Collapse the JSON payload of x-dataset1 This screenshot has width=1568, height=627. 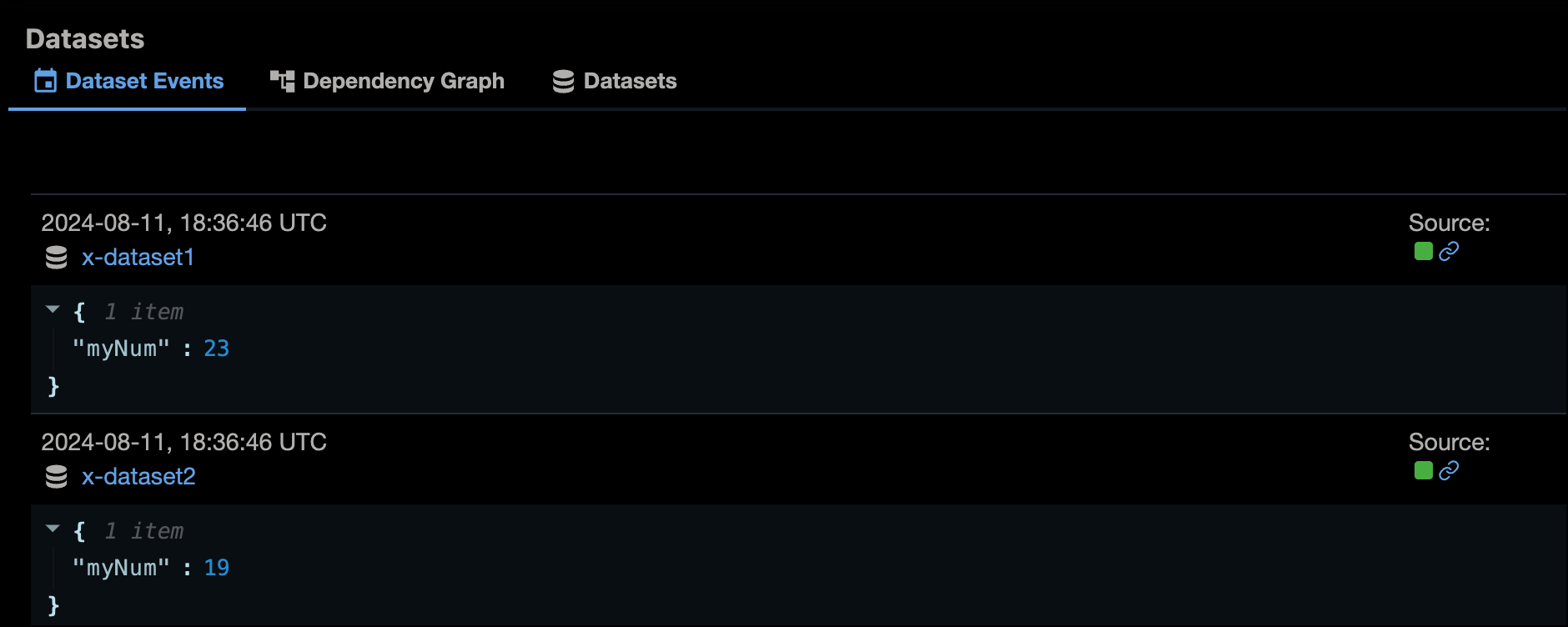52,308
